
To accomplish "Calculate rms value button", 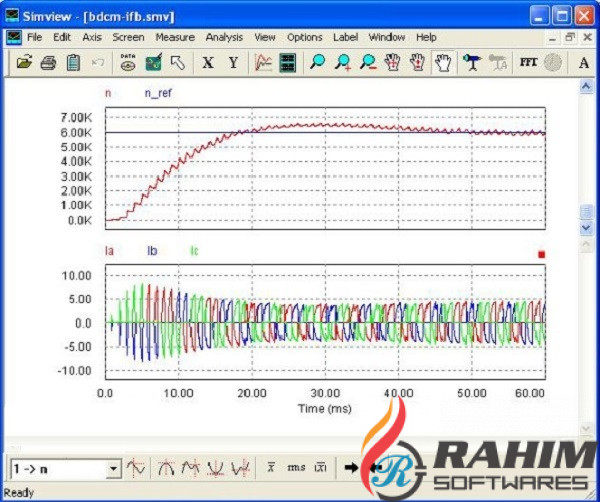I will [296, 467].
